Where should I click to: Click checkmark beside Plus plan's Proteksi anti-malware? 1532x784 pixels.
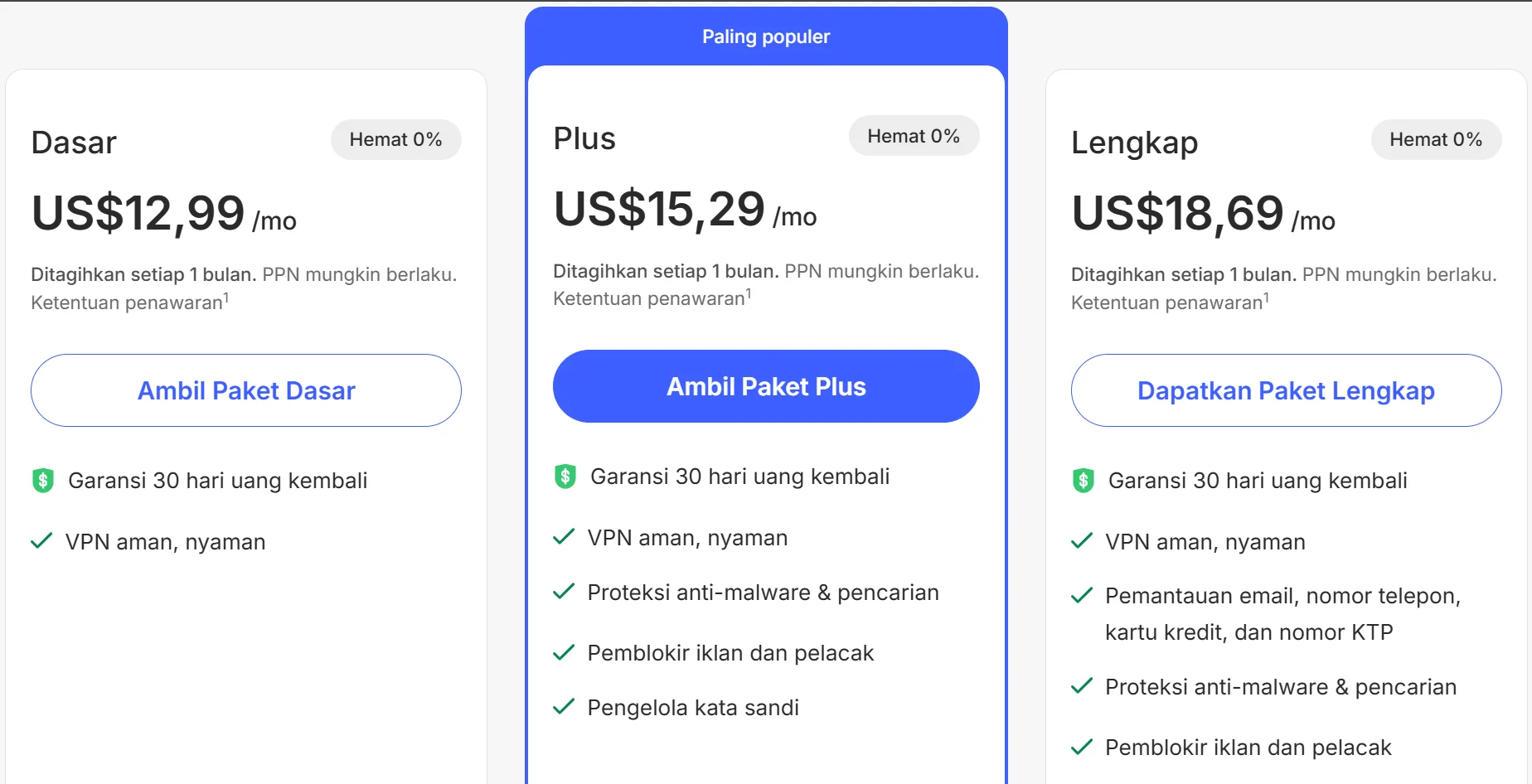click(x=564, y=592)
